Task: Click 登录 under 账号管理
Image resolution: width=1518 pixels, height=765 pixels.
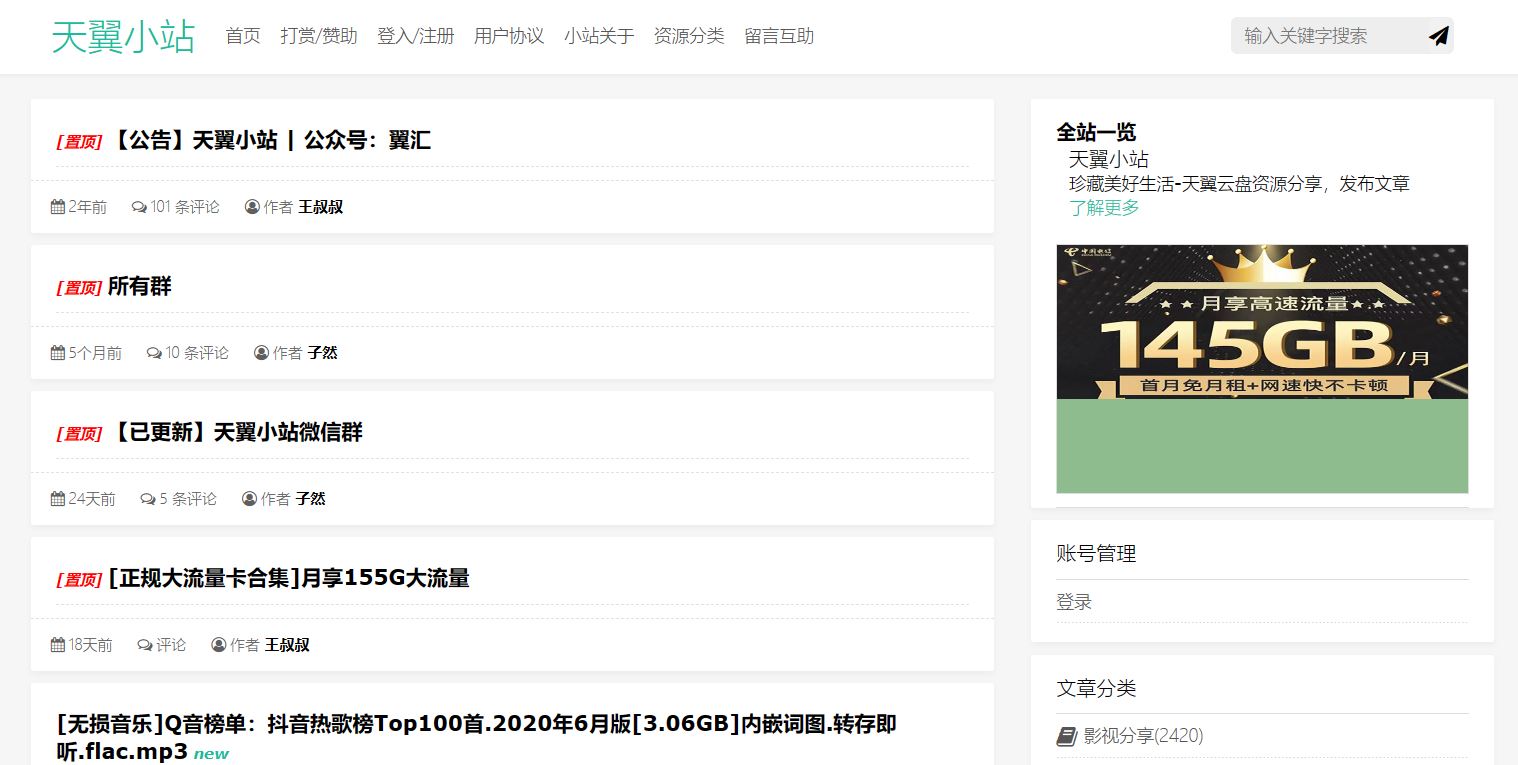Action: (x=1074, y=602)
